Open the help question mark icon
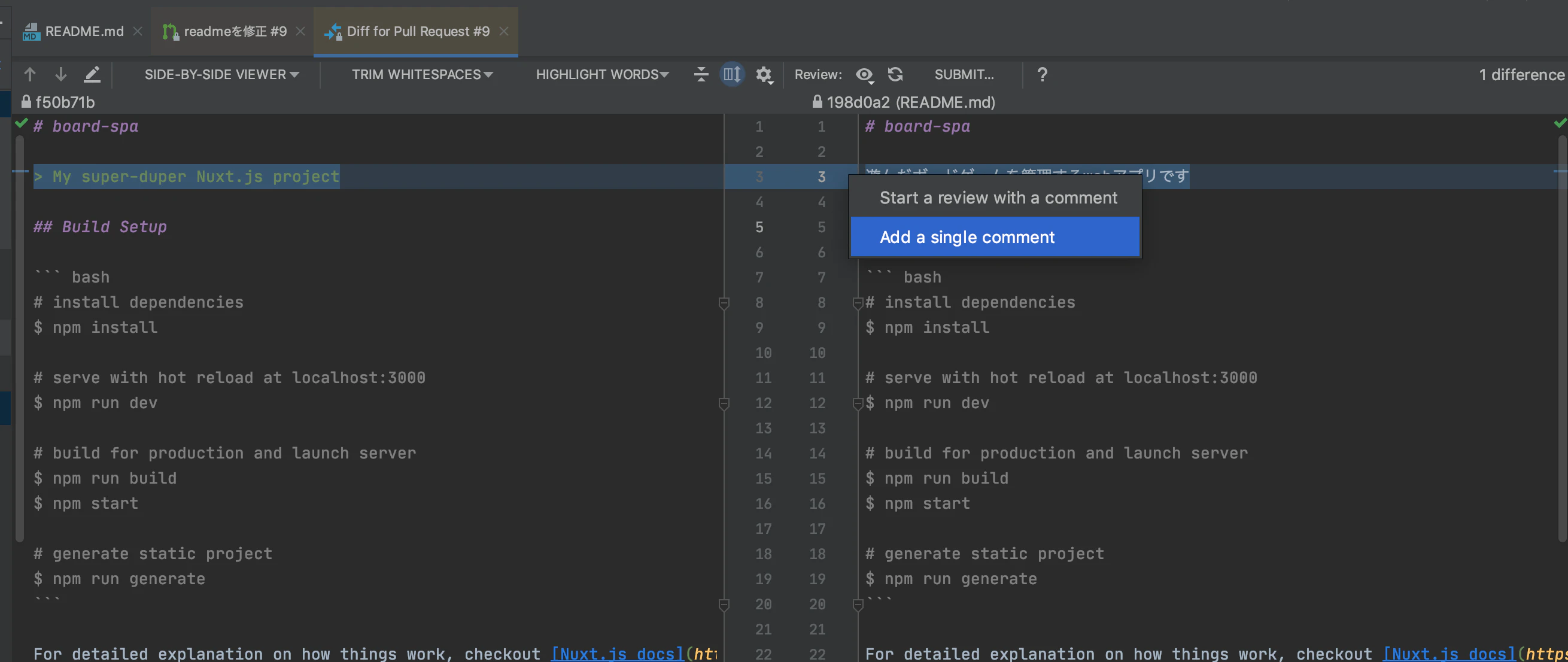This screenshot has width=1568, height=662. tap(1042, 74)
